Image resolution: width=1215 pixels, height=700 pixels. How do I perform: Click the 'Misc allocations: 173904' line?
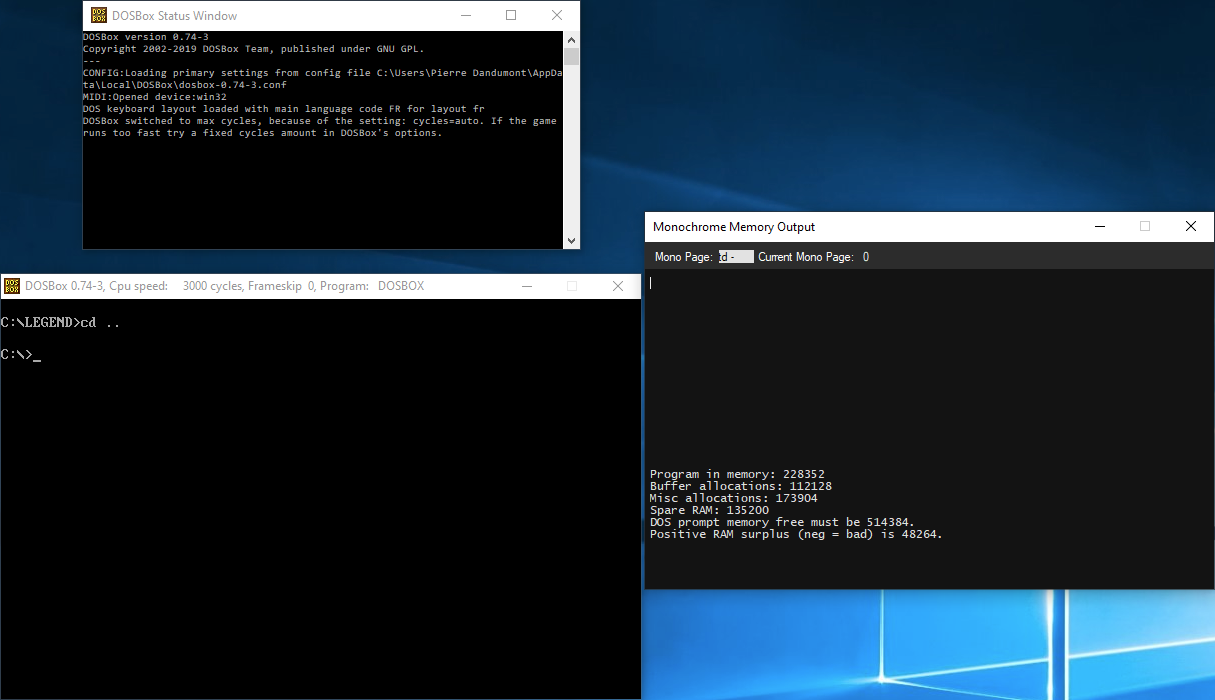[734, 498]
